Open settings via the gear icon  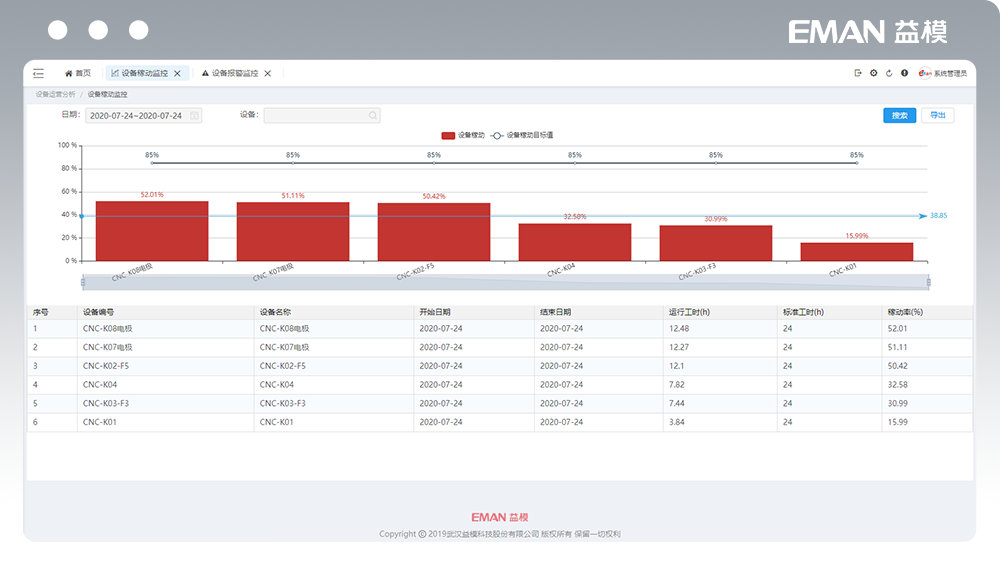[x=873, y=73]
